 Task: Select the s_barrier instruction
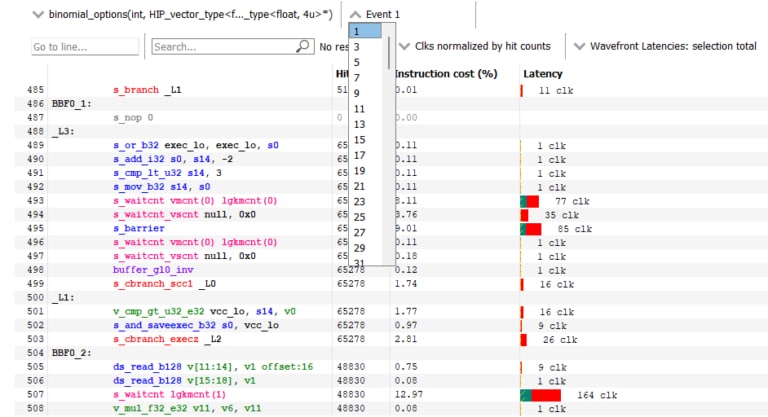tap(139, 228)
